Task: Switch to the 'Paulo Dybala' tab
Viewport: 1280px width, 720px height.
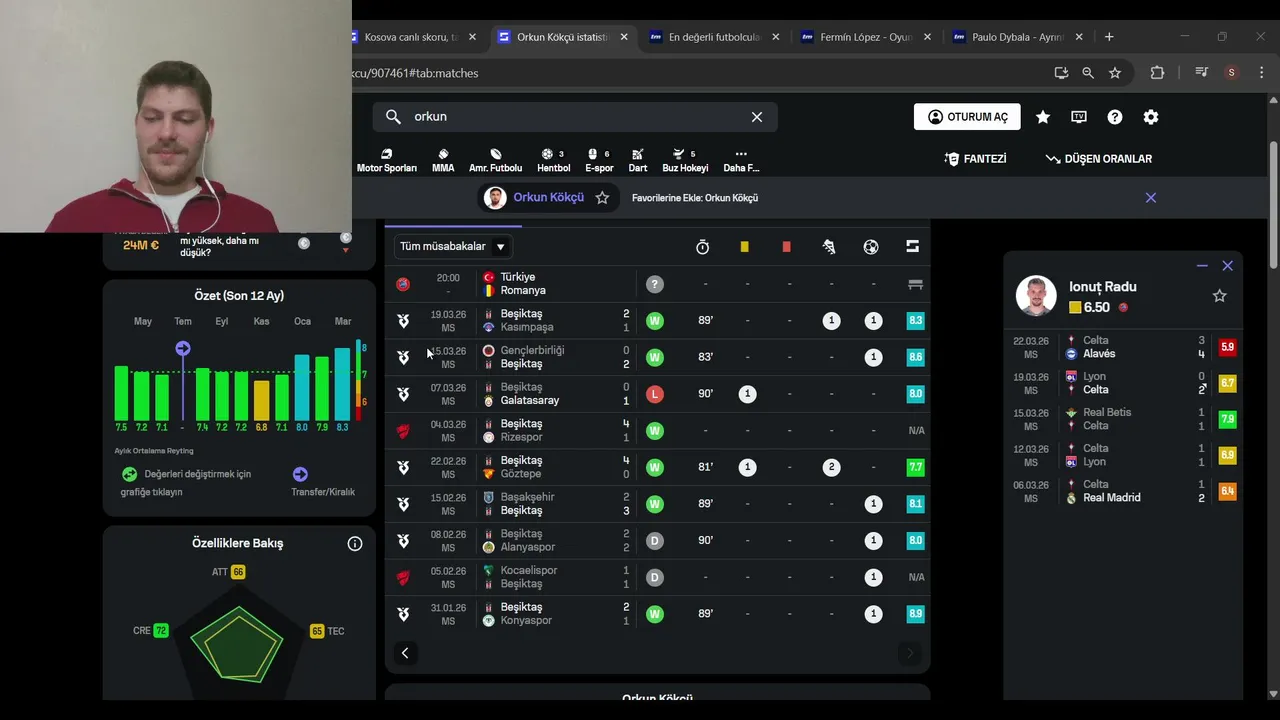Action: click(1018, 37)
